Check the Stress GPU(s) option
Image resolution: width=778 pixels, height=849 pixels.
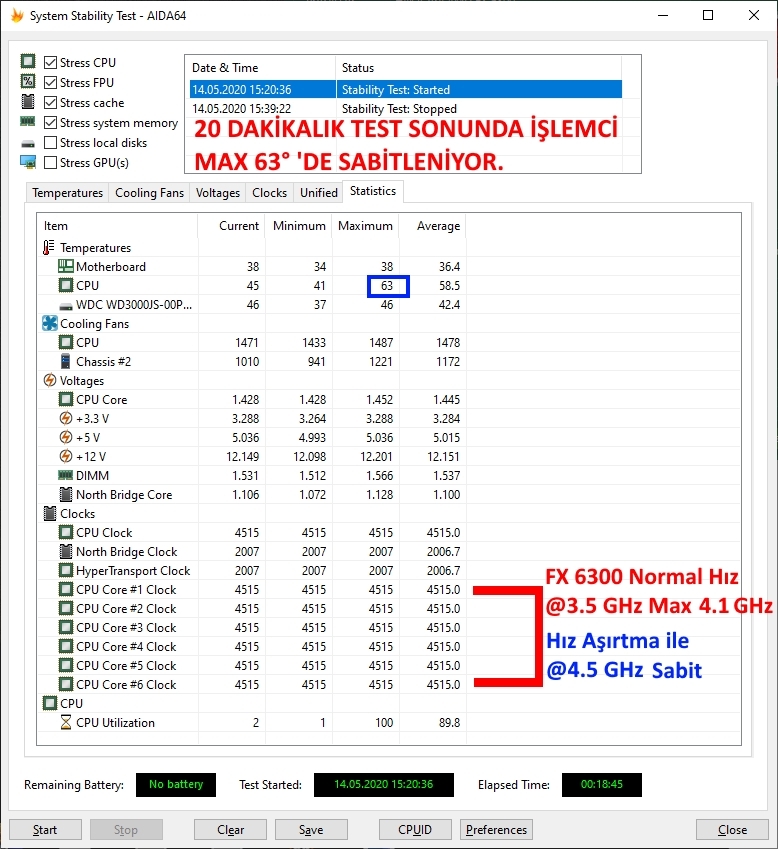click(50, 163)
